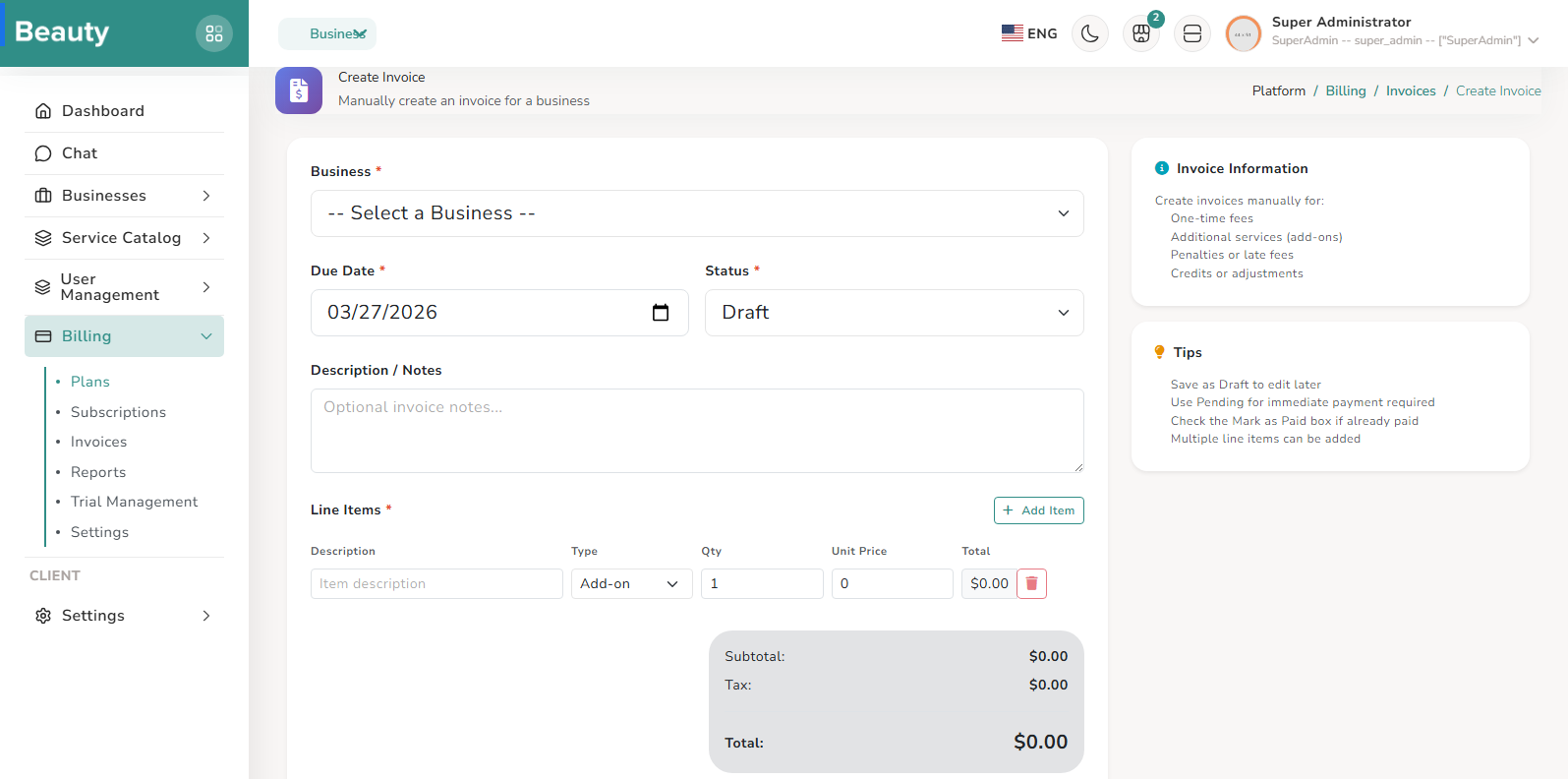The width and height of the screenshot is (1568, 779).
Task: Click the Due Date field
Action: coord(499,313)
